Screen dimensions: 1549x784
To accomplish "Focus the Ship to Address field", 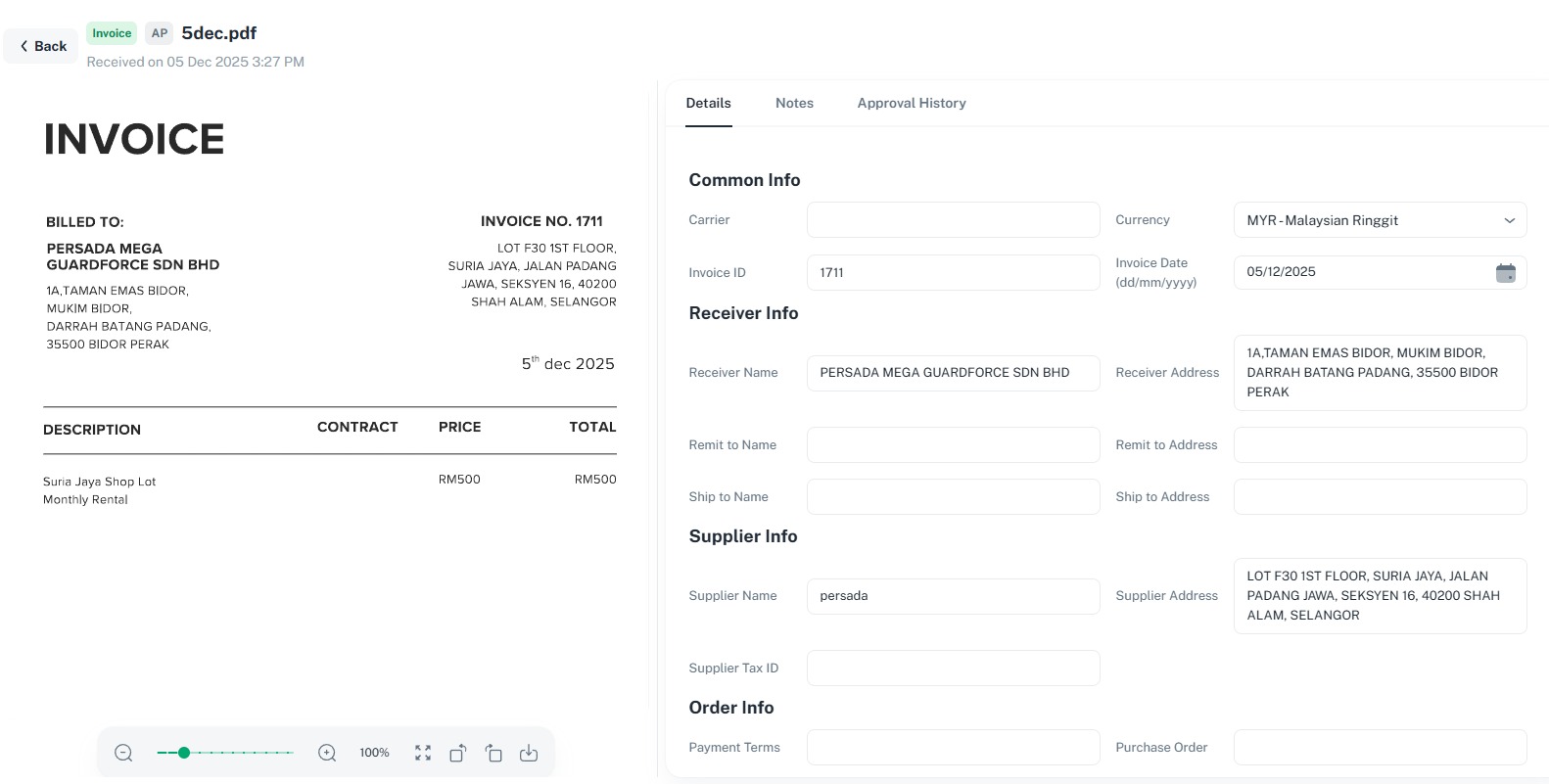I will pos(1380,497).
